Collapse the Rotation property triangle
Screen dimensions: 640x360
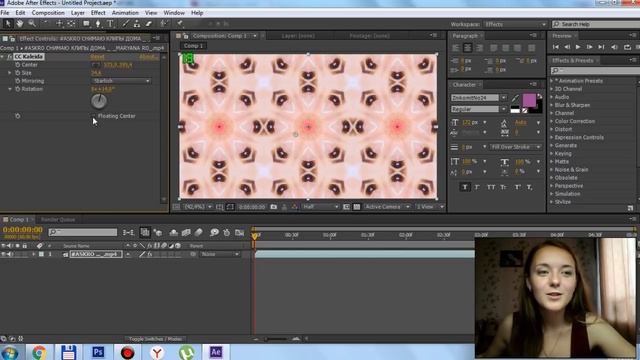click(x=10, y=89)
